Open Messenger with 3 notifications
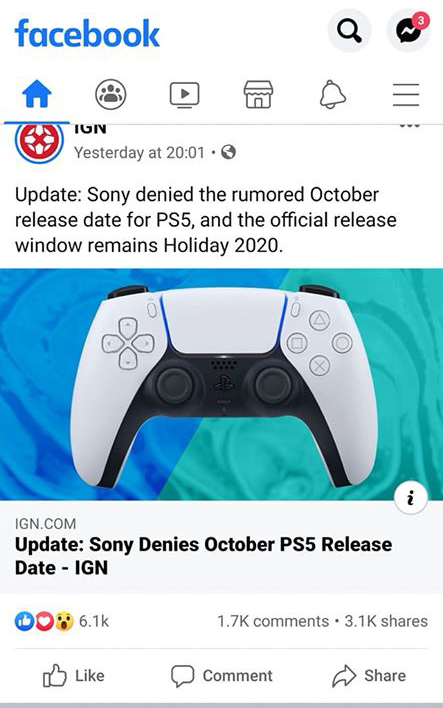 click(409, 31)
